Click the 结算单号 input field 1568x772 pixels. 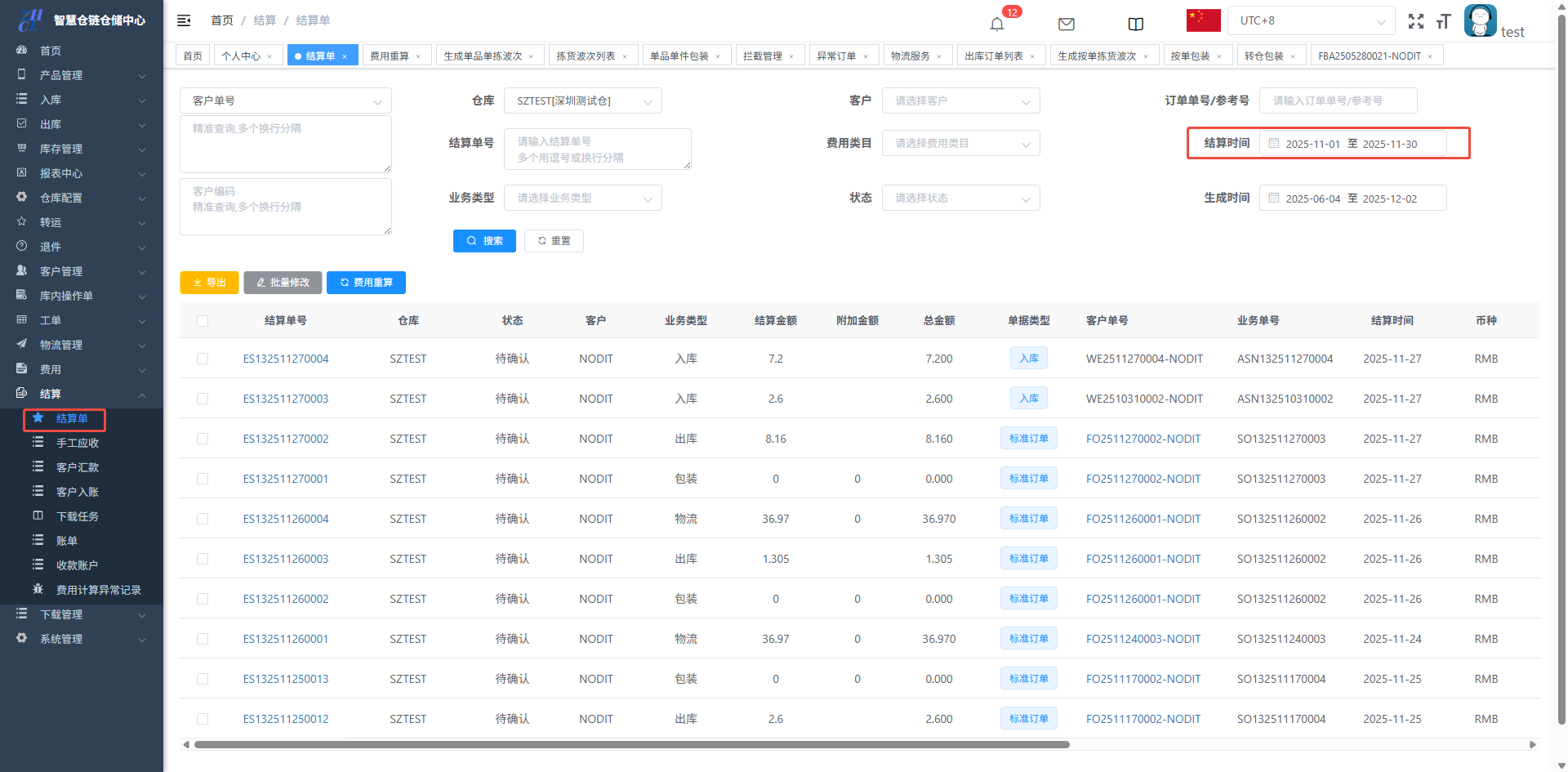click(x=597, y=149)
